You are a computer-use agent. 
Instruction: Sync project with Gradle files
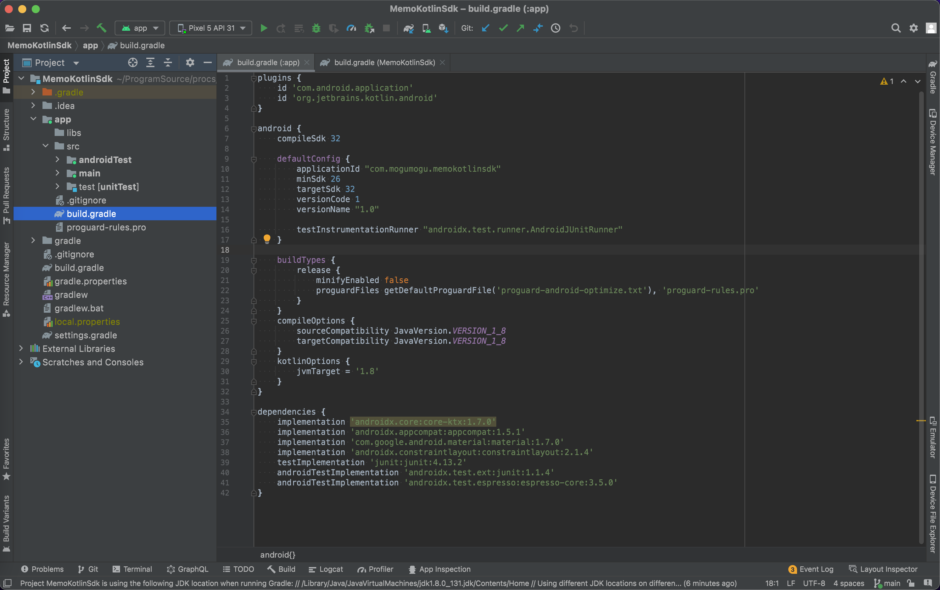408,28
